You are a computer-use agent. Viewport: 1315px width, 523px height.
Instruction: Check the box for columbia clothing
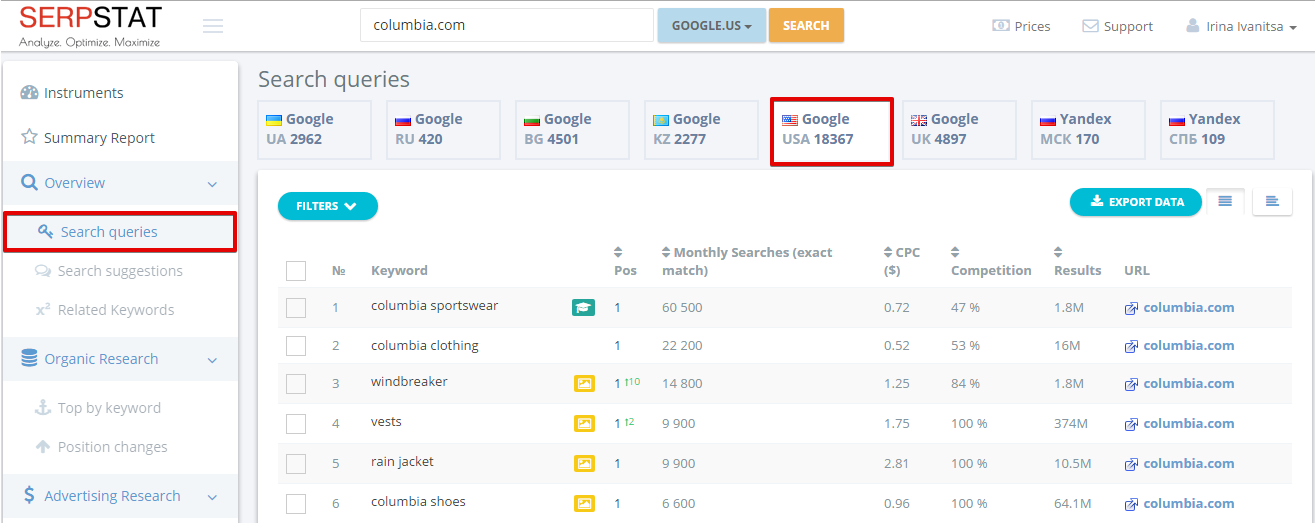(x=296, y=346)
